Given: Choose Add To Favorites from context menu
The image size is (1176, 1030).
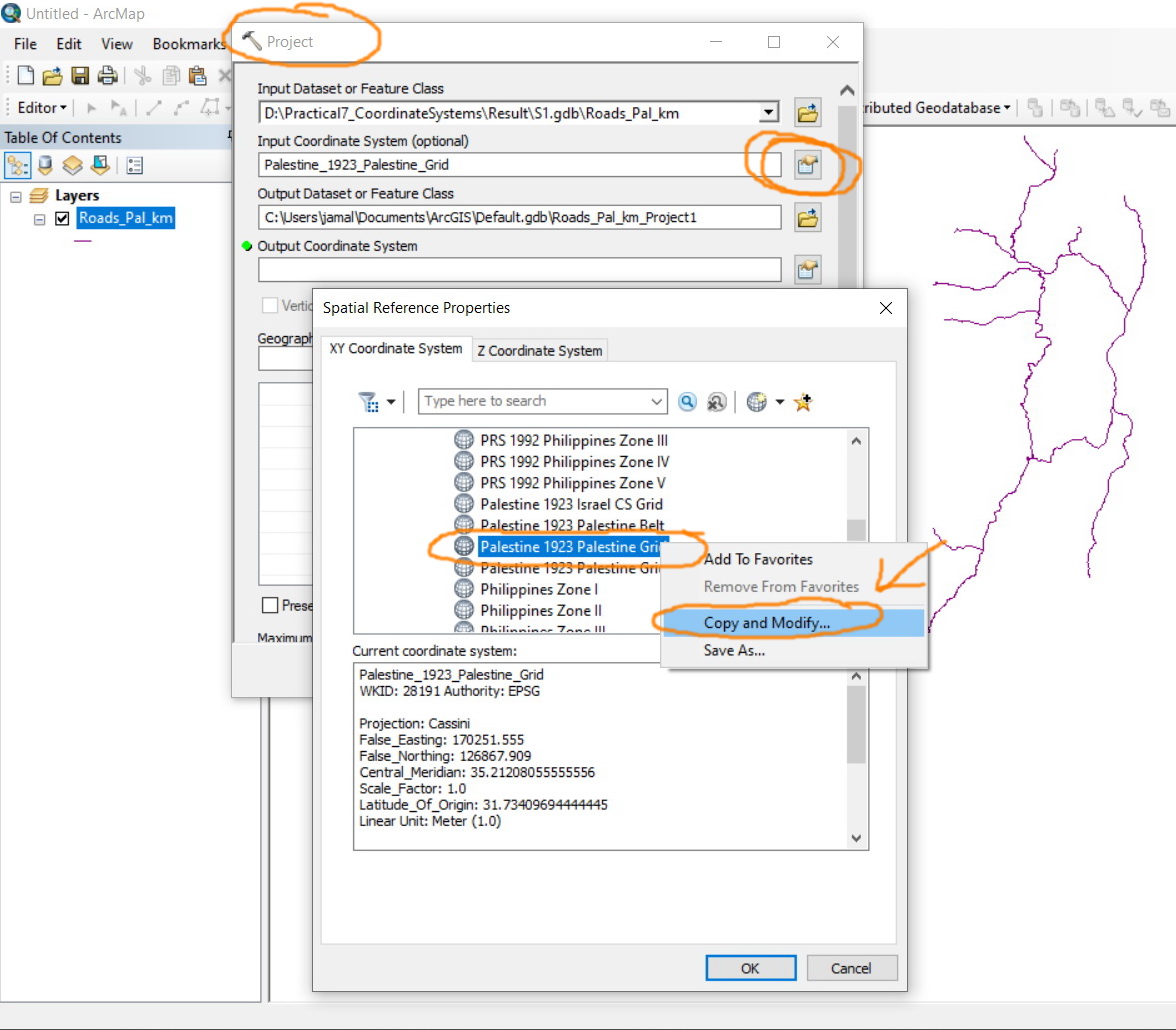Looking at the screenshot, I should point(758,560).
